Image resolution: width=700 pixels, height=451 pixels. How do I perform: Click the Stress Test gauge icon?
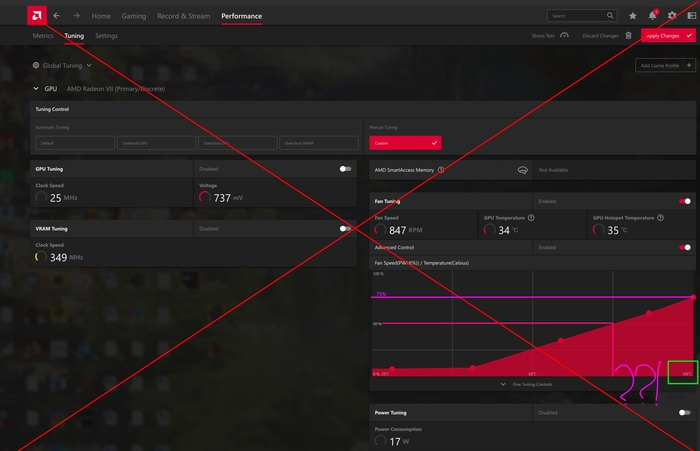point(564,35)
